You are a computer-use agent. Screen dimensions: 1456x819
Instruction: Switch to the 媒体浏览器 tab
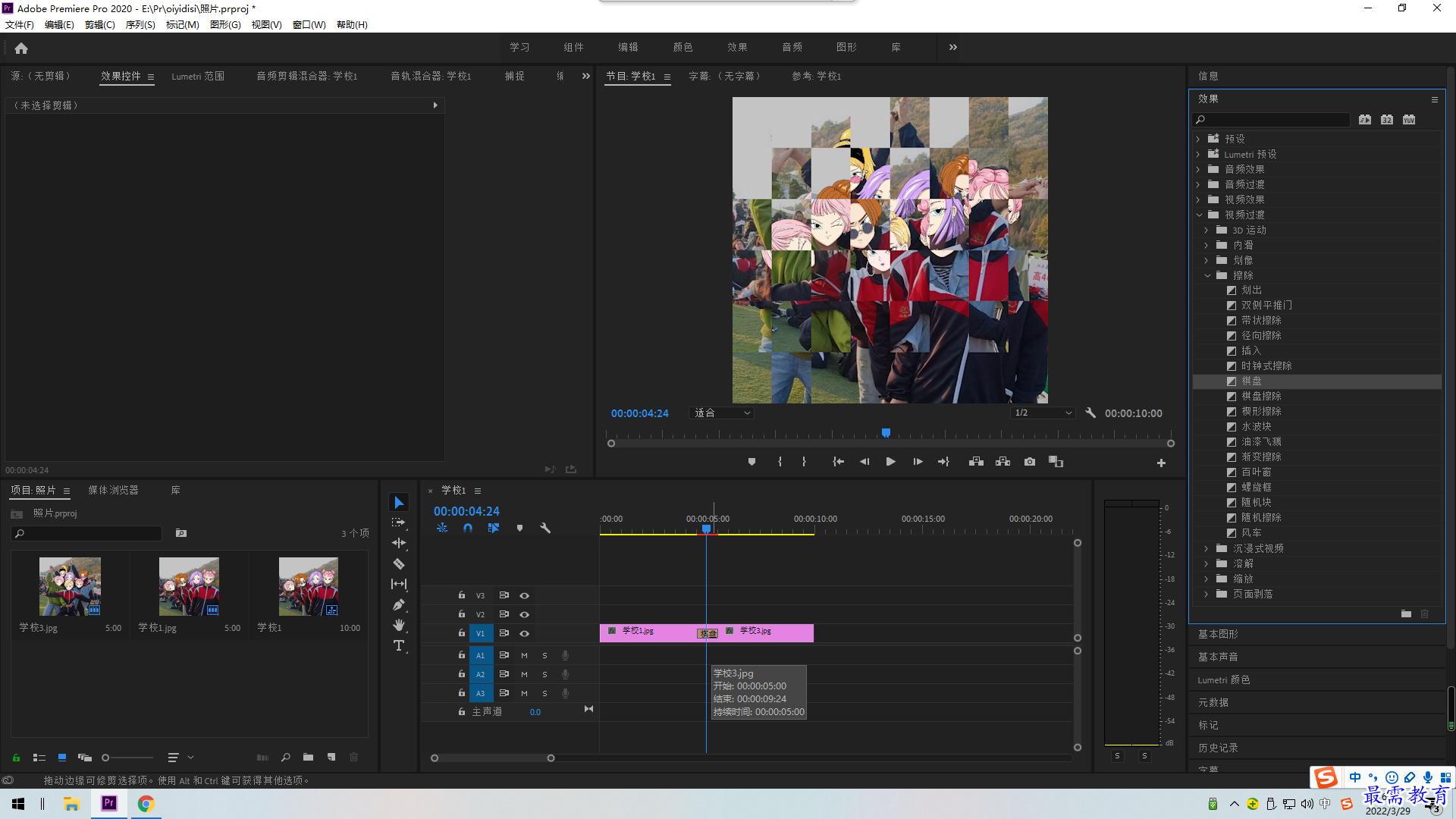(x=113, y=490)
